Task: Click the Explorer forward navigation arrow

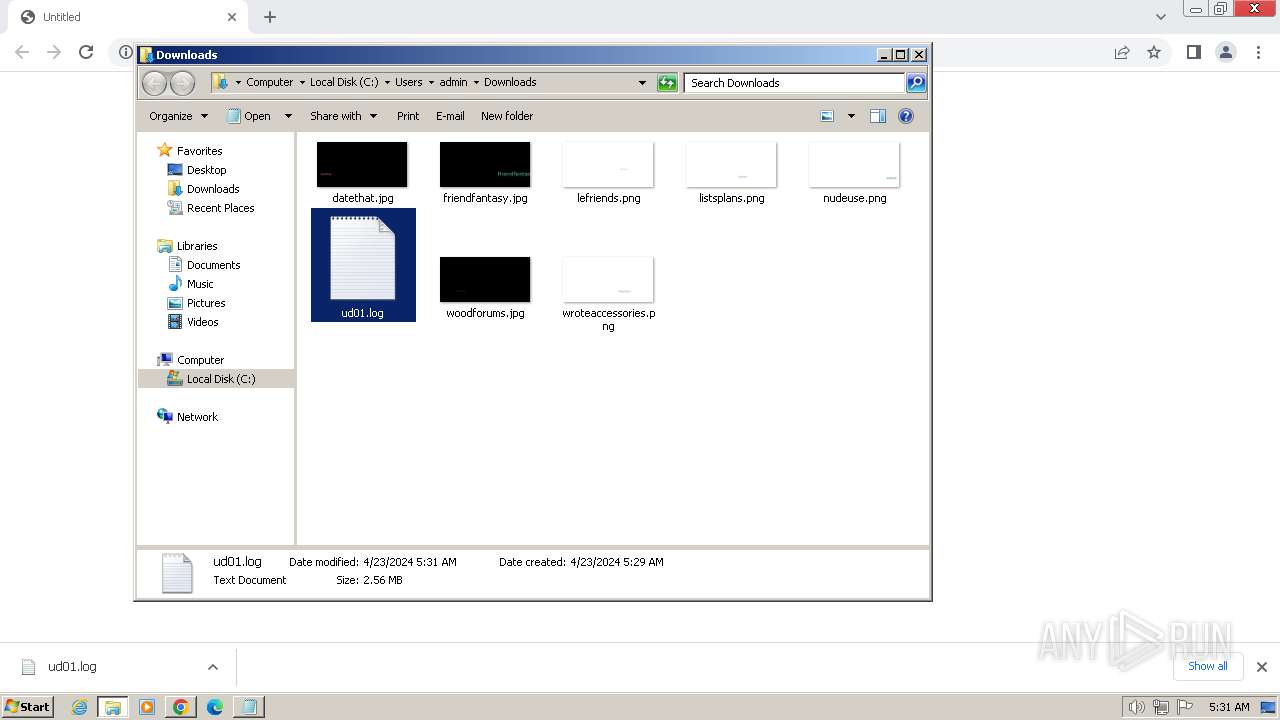Action: click(182, 83)
